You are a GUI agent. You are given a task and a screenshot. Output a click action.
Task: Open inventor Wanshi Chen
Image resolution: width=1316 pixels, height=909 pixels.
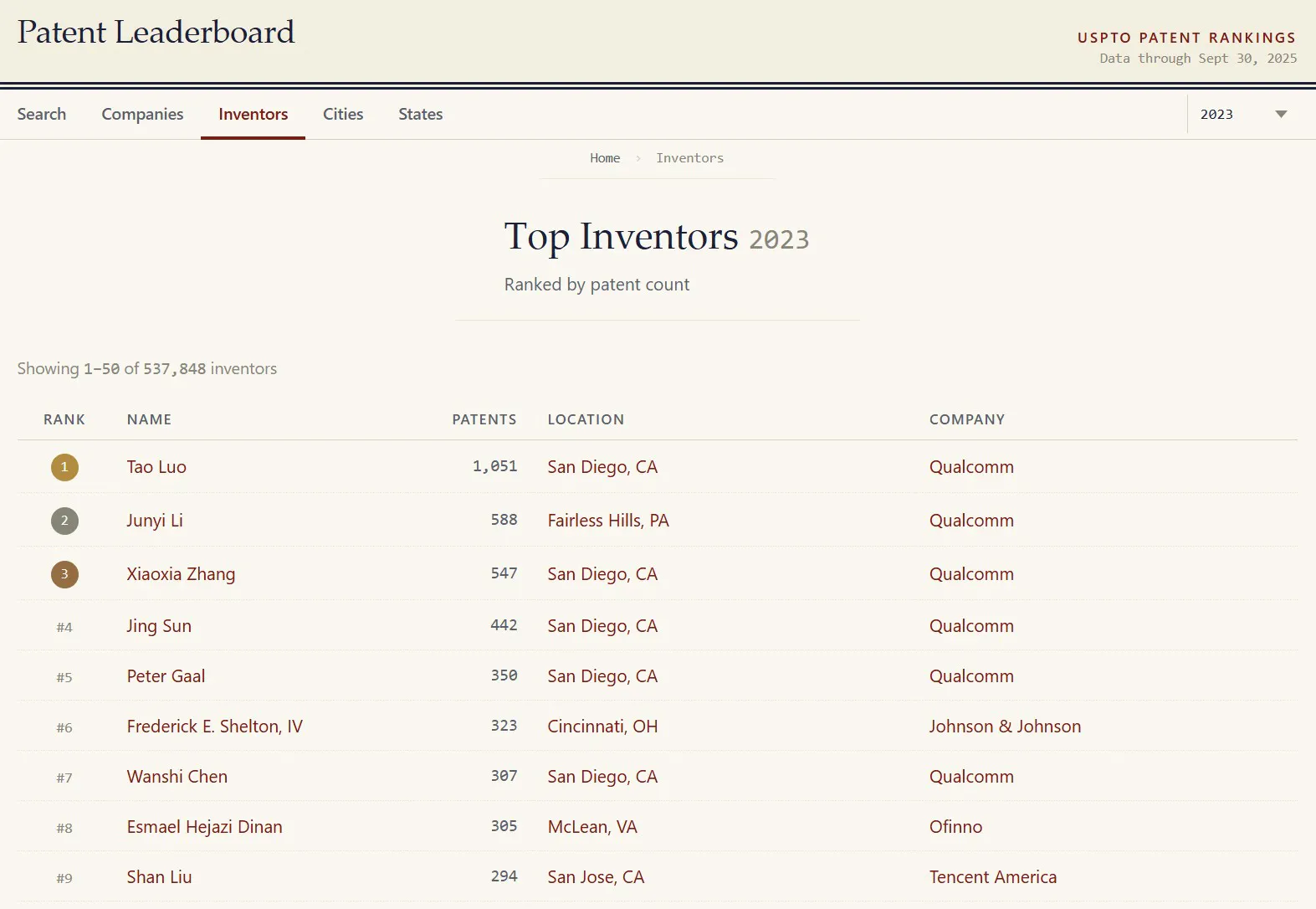tap(177, 777)
